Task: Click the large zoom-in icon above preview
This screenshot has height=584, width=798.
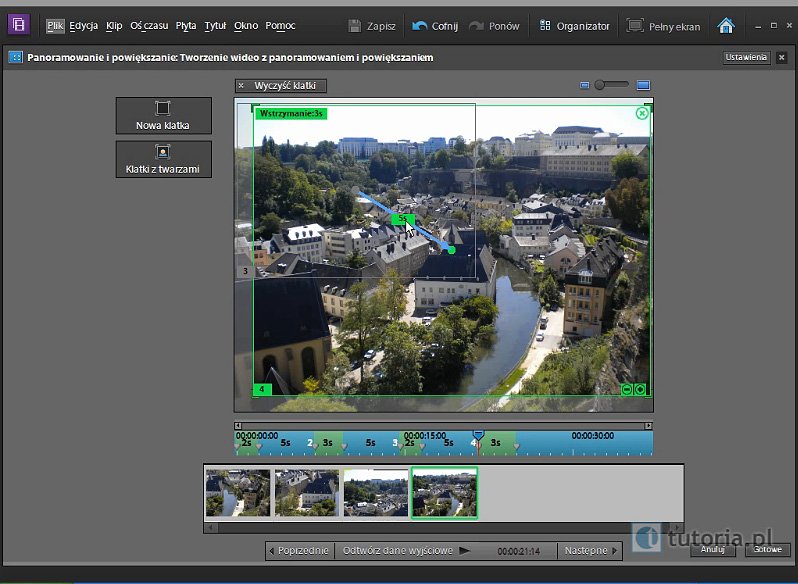Action: (643, 86)
